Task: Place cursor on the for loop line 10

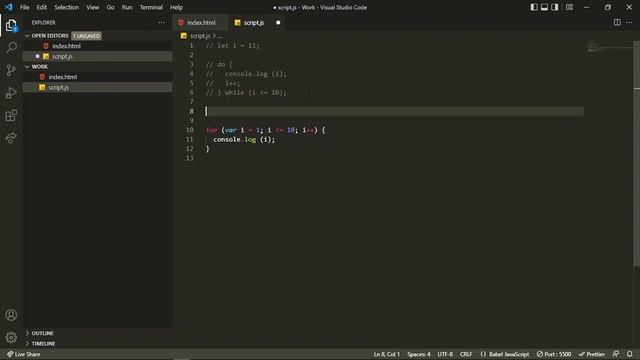Action: 265,130
